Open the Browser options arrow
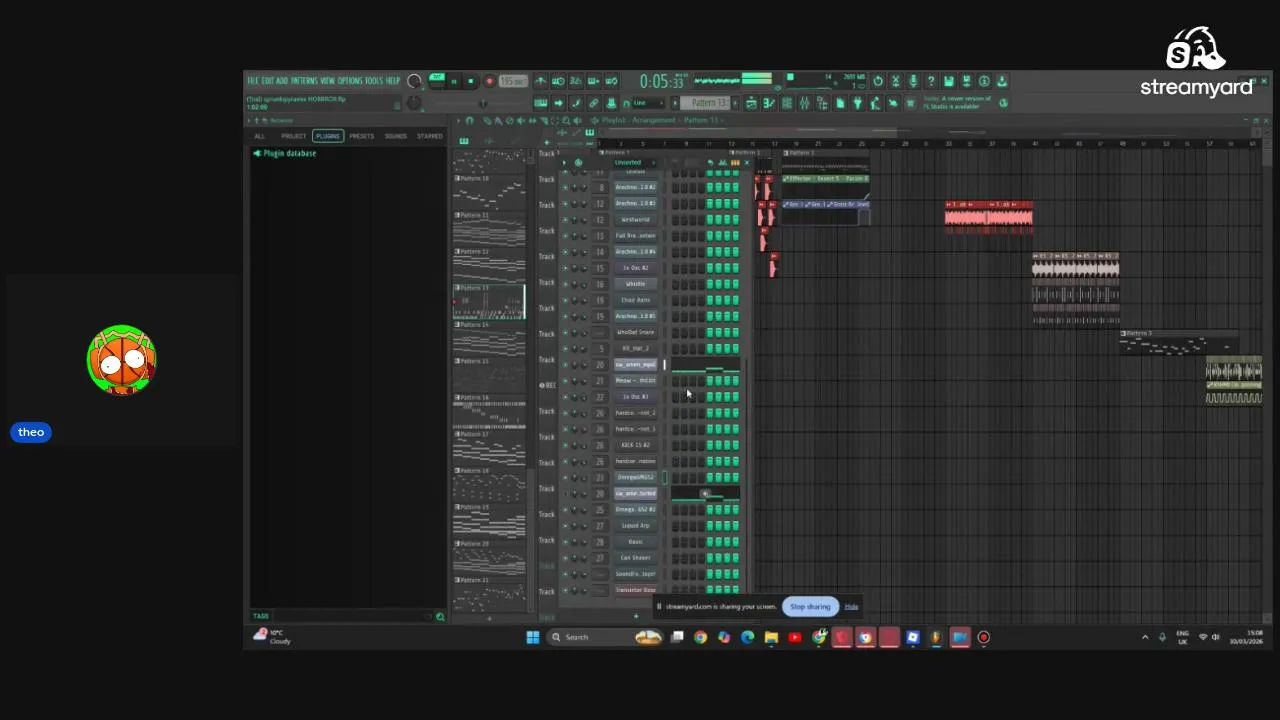Viewport: 1280px width, 720px height. tap(249, 121)
